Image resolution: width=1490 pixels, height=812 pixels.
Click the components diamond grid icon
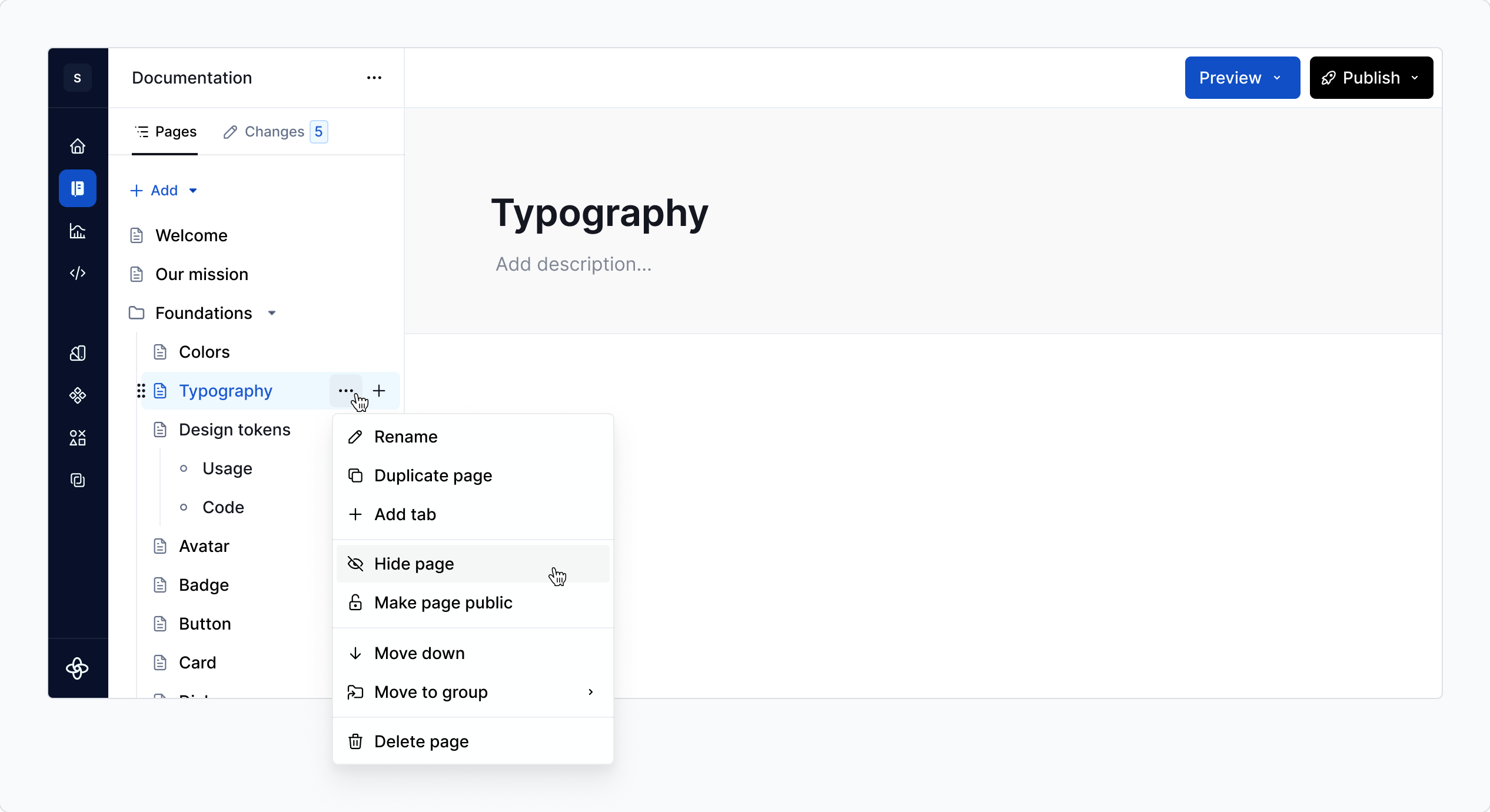pos(78,395)
